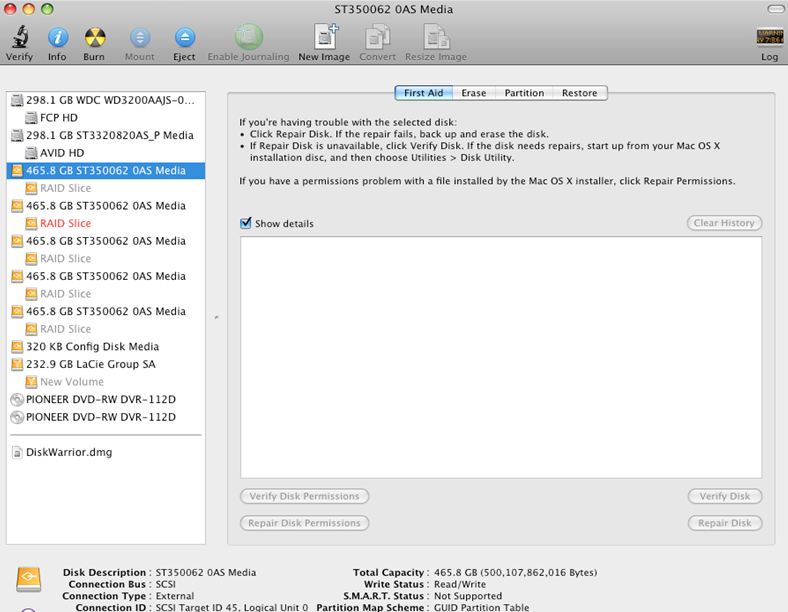Select the red RAID Slice entry
The height and width of the screenshot is (612, 788).
(106, 223)
